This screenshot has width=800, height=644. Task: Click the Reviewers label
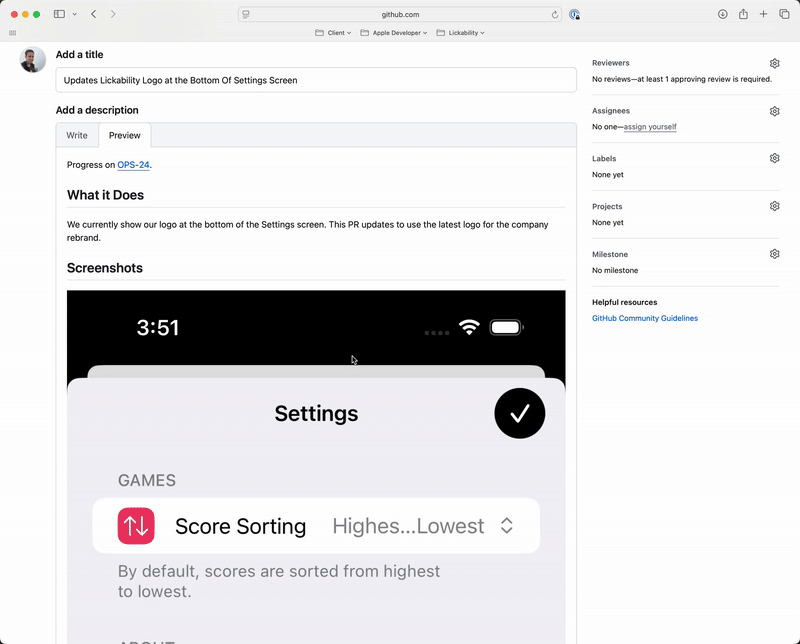(x=611, y=63)
